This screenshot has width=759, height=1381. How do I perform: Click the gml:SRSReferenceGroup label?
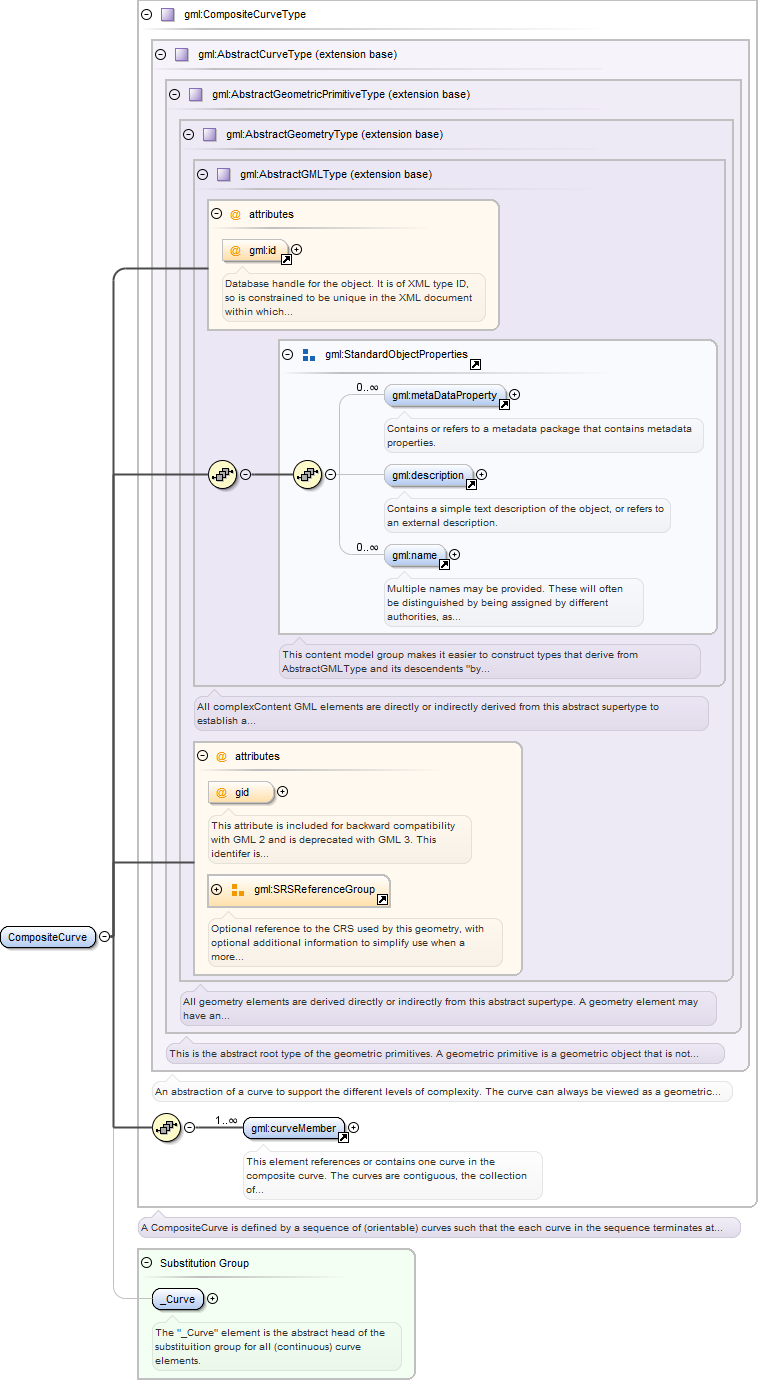pyautogui.click(x=314, y=889)
